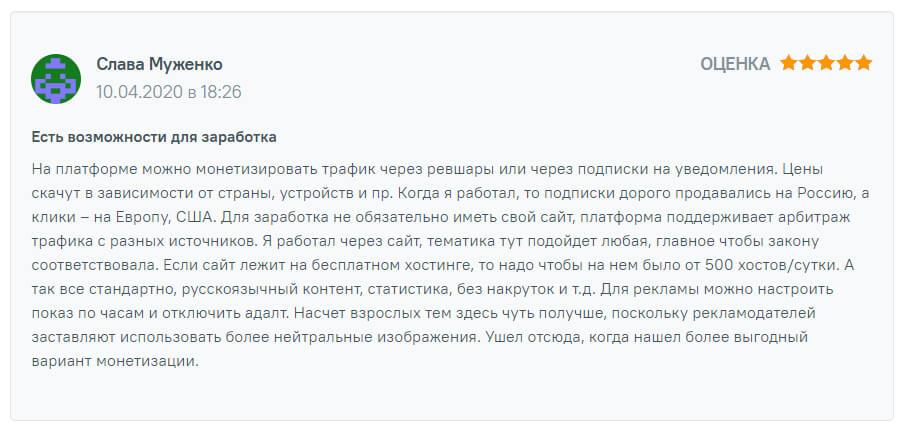Click the first rating star
This screenshot has width=902, height=430.
[789, 64]
